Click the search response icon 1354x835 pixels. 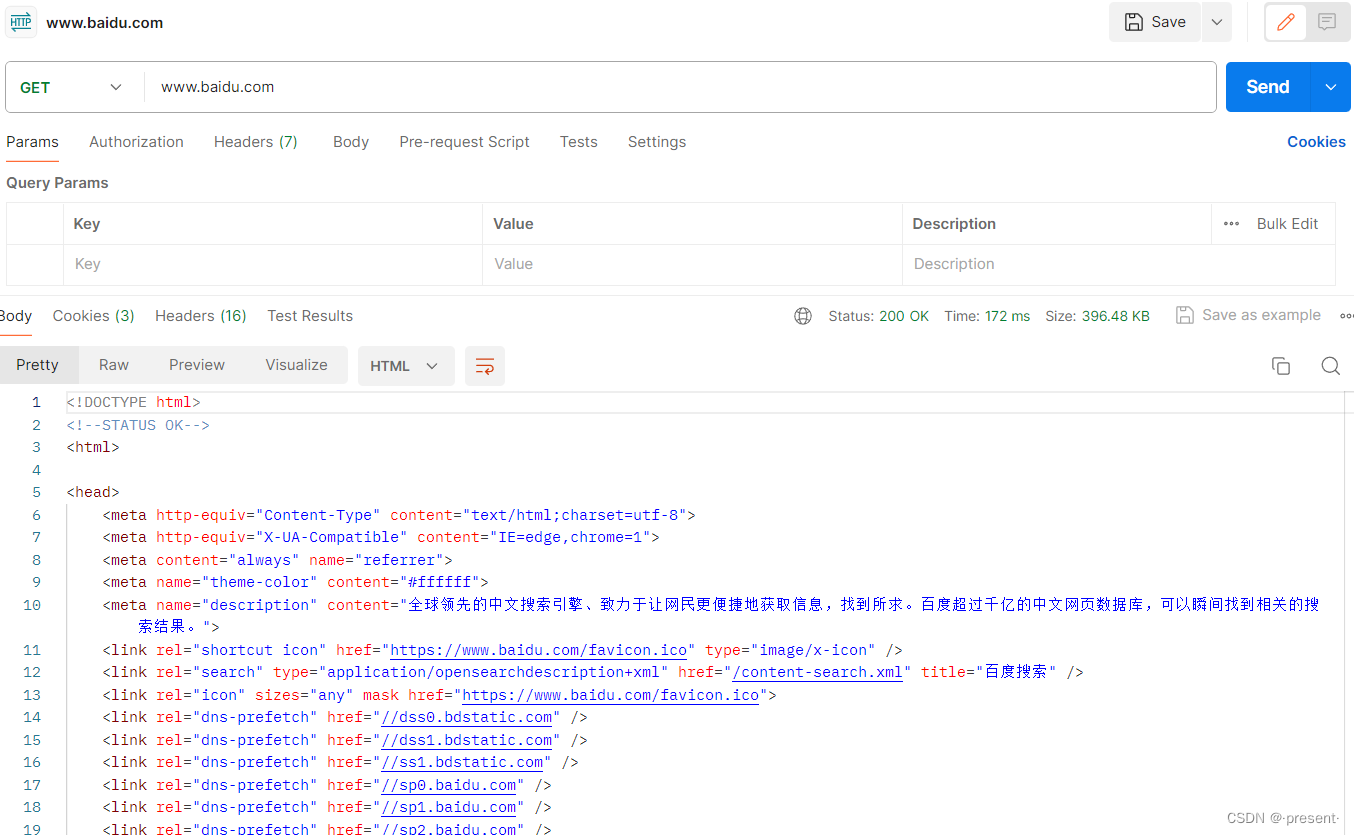point(1330,366)
